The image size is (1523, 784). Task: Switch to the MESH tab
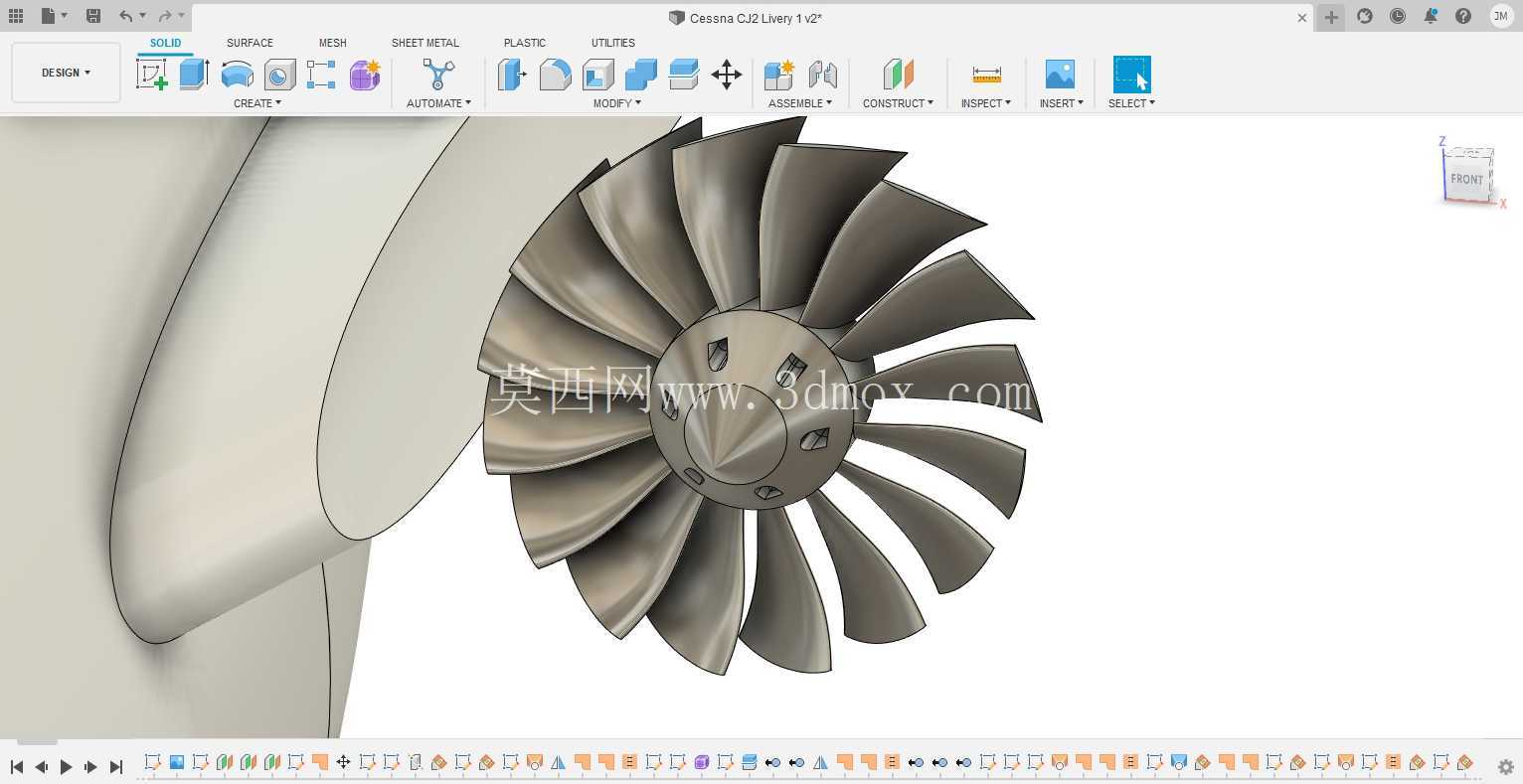coord(332,43)
